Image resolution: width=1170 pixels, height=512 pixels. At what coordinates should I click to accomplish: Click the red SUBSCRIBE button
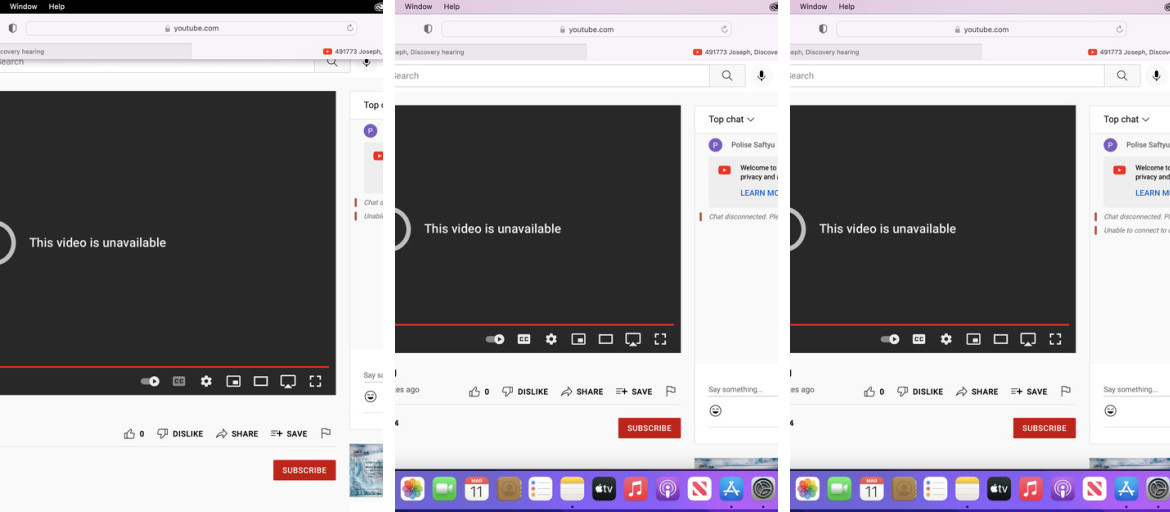click(x=649, y=428)
